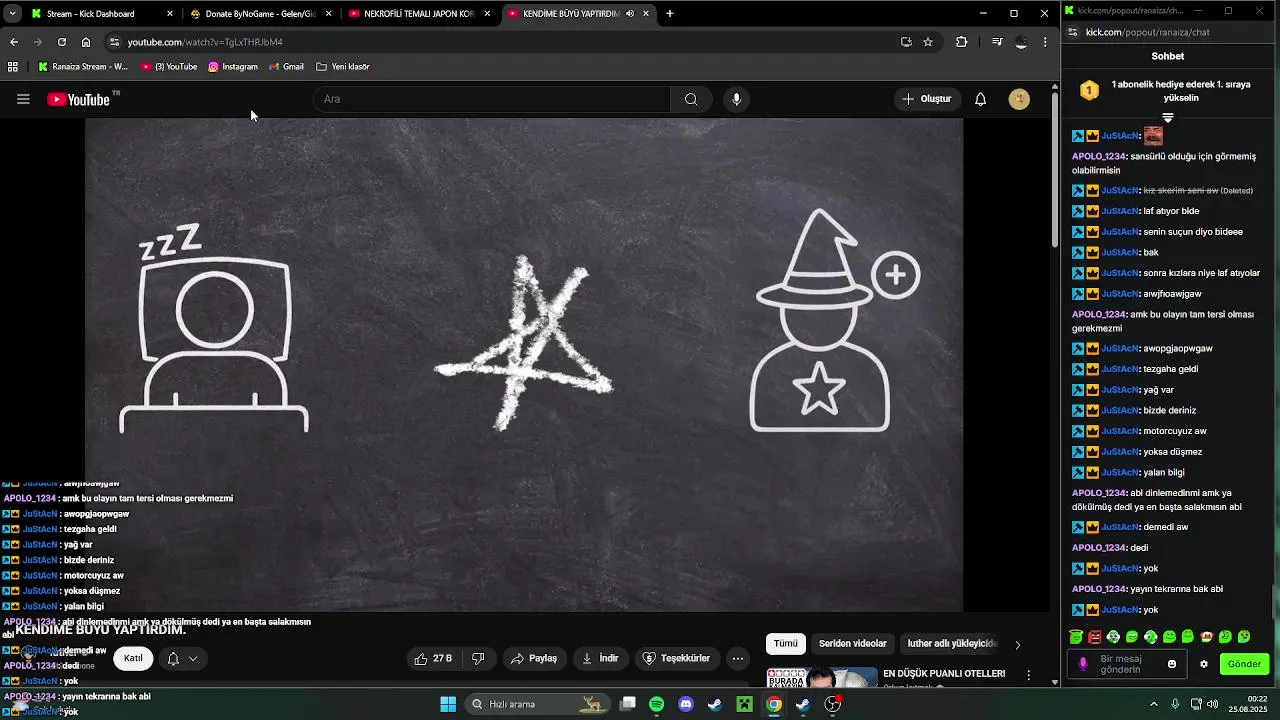Click the Kick chat scrollbar

click(1274, 603)
